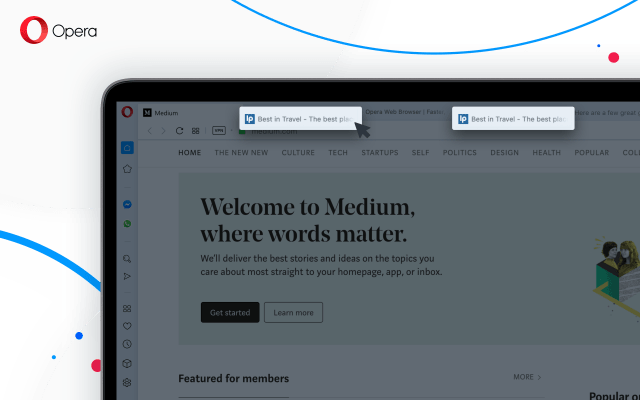Click Welcome to Medium headline
The image size is (640, 400).
click(x=307, y=220)
